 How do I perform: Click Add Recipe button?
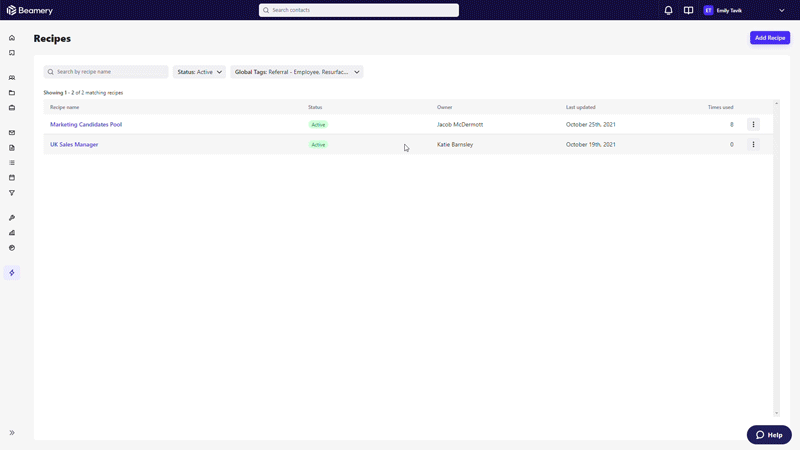(x=770, y=38)
